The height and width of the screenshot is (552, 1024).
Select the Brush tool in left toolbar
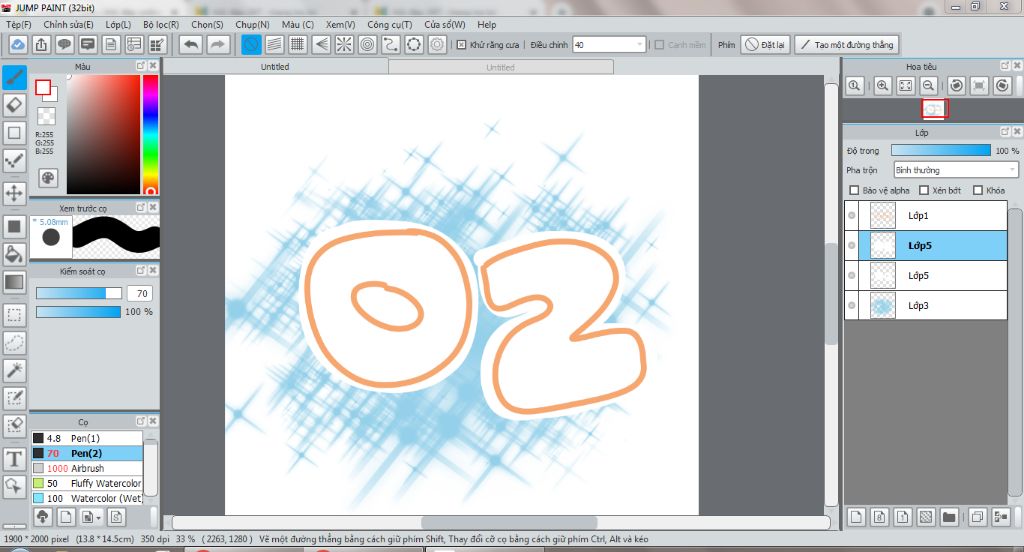pyautogui.click(x=14, y=78)
